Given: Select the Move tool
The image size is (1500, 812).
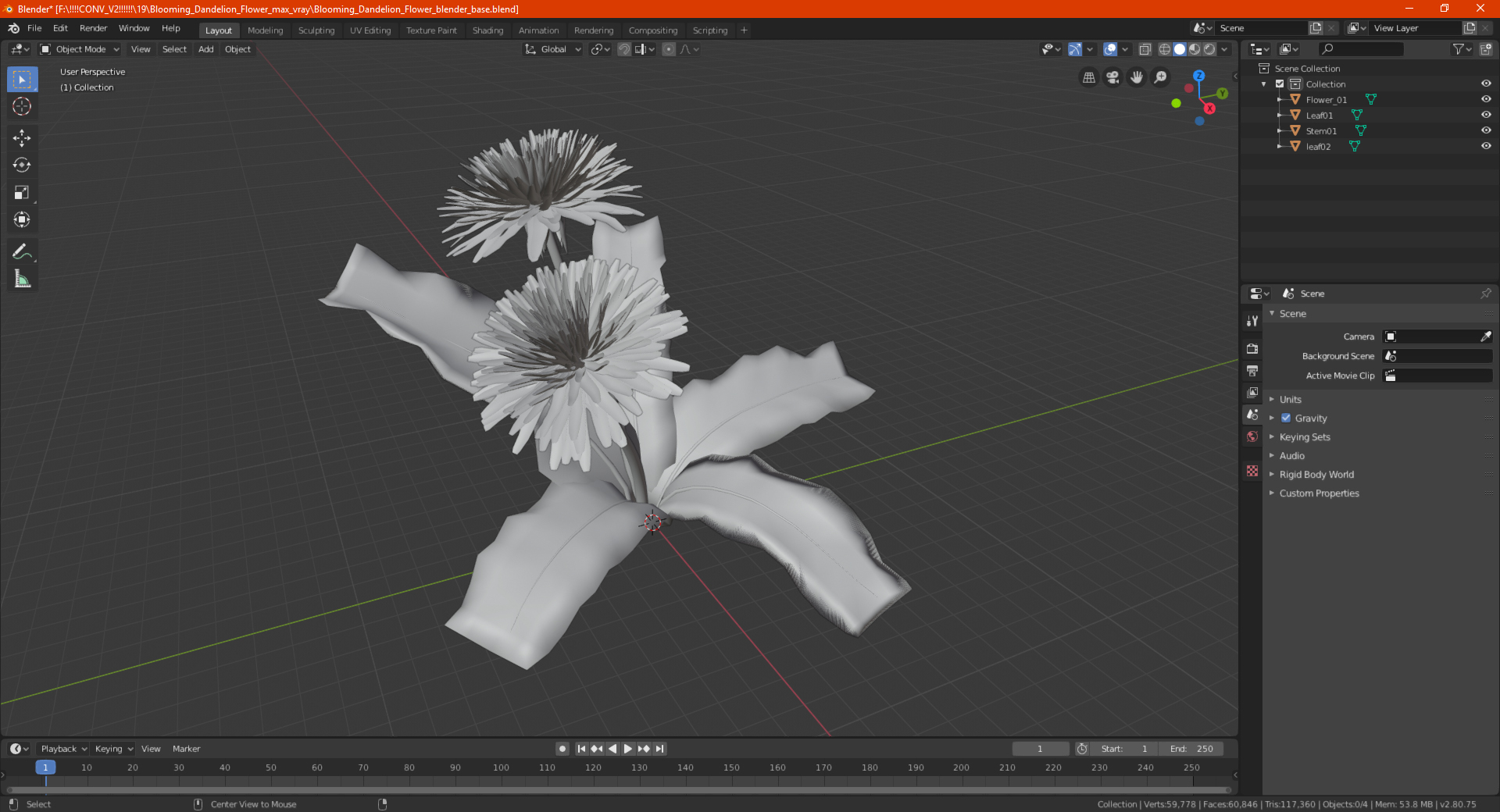Looking at the screenshot, I should (22, 138).
